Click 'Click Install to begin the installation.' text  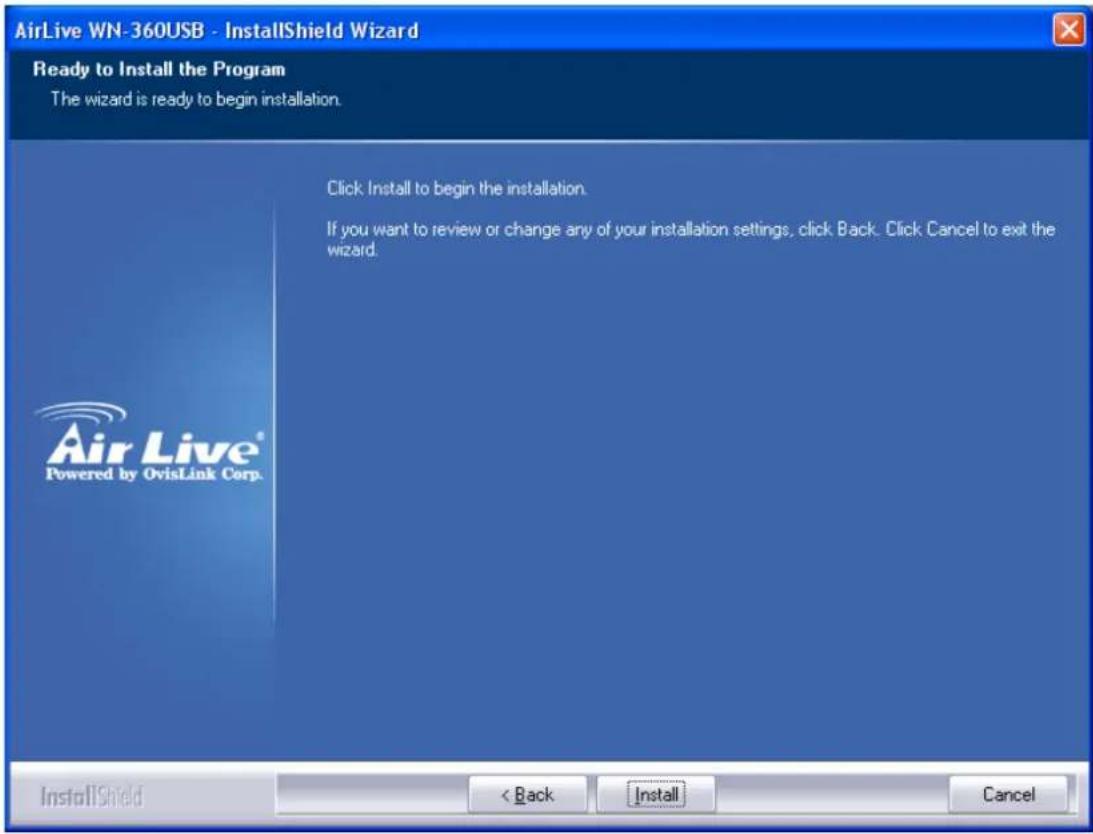pos(457,188)
